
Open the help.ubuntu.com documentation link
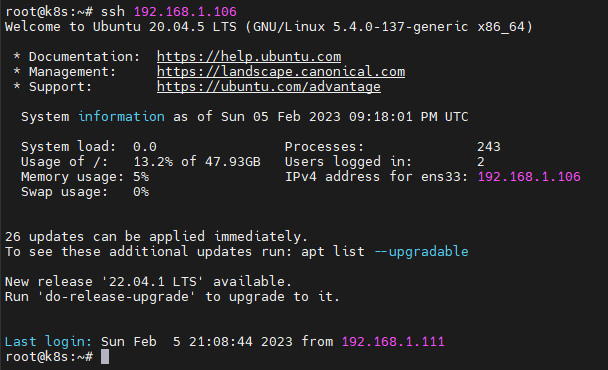click(249, 57)
